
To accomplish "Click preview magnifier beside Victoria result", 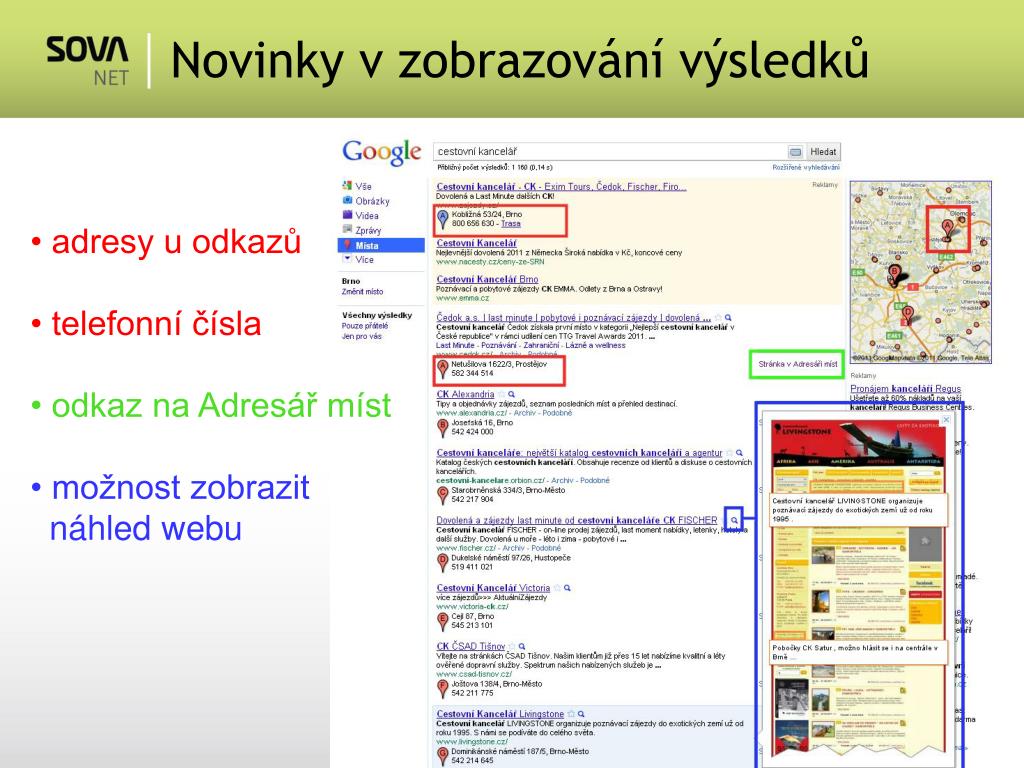I will tap(568, 588).
